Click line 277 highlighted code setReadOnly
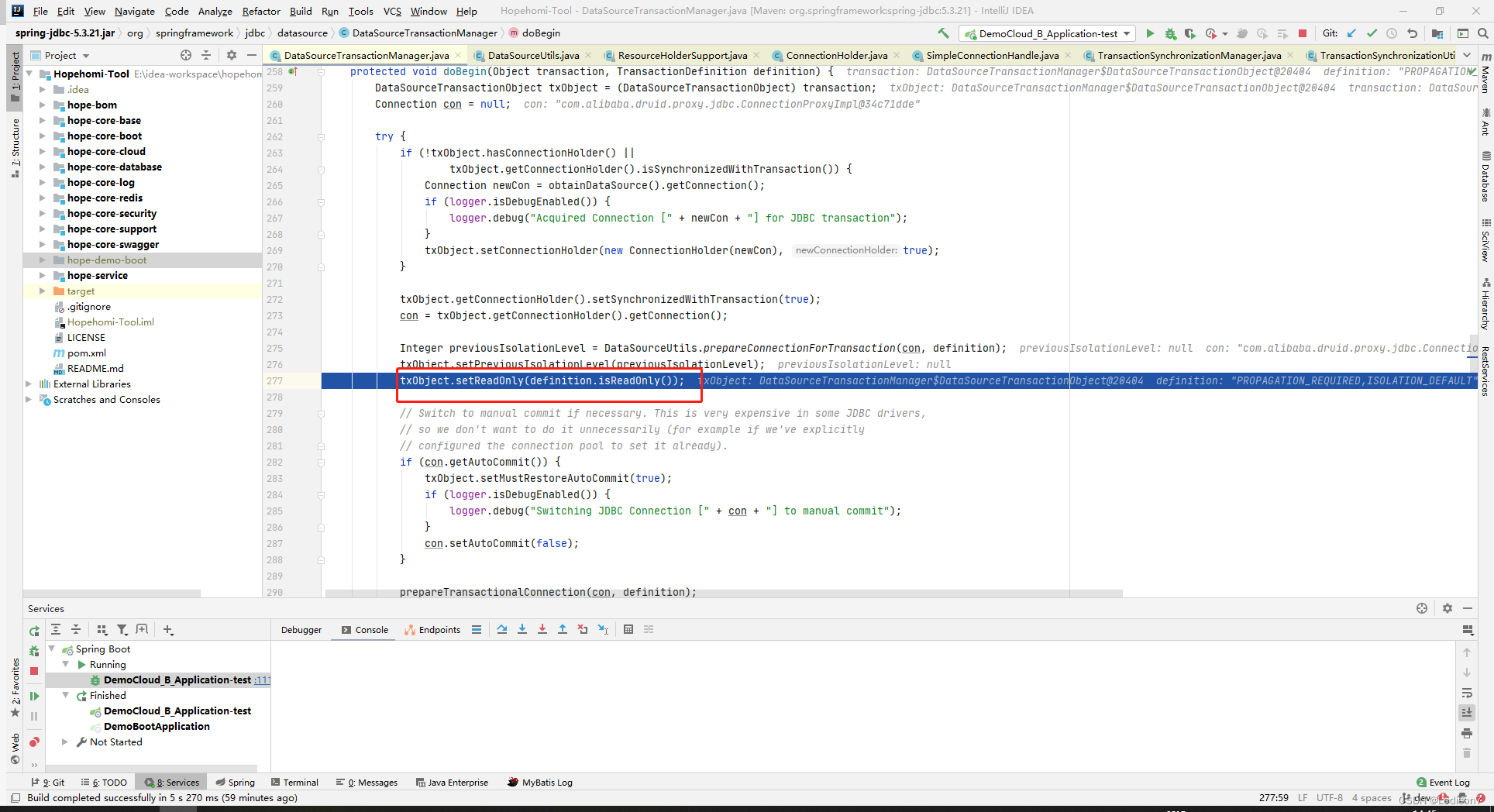The height and width of the screenshot is (812, 1494). (x=542, y=380)
